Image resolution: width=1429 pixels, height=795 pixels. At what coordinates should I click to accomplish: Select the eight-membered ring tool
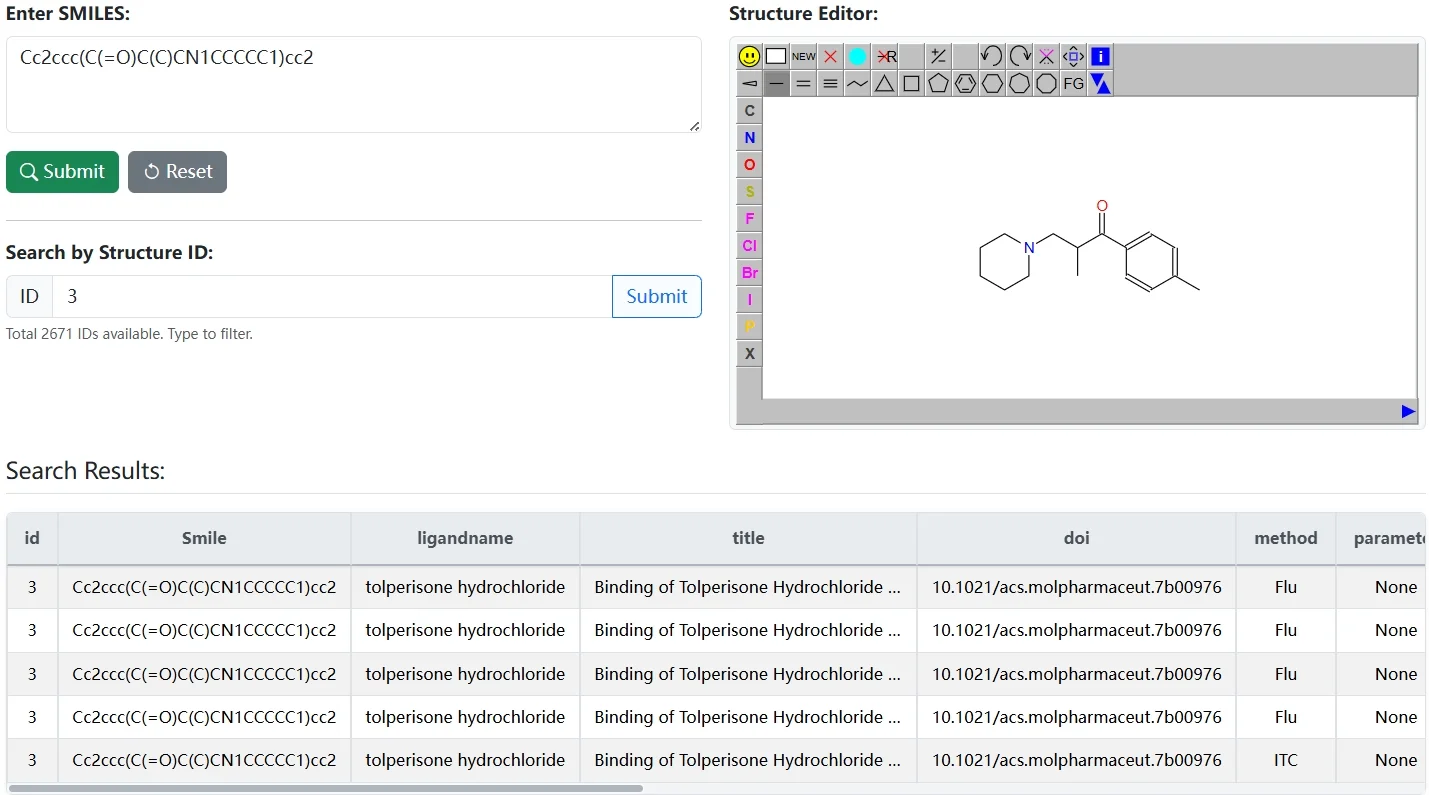[x=1046, y=84]
